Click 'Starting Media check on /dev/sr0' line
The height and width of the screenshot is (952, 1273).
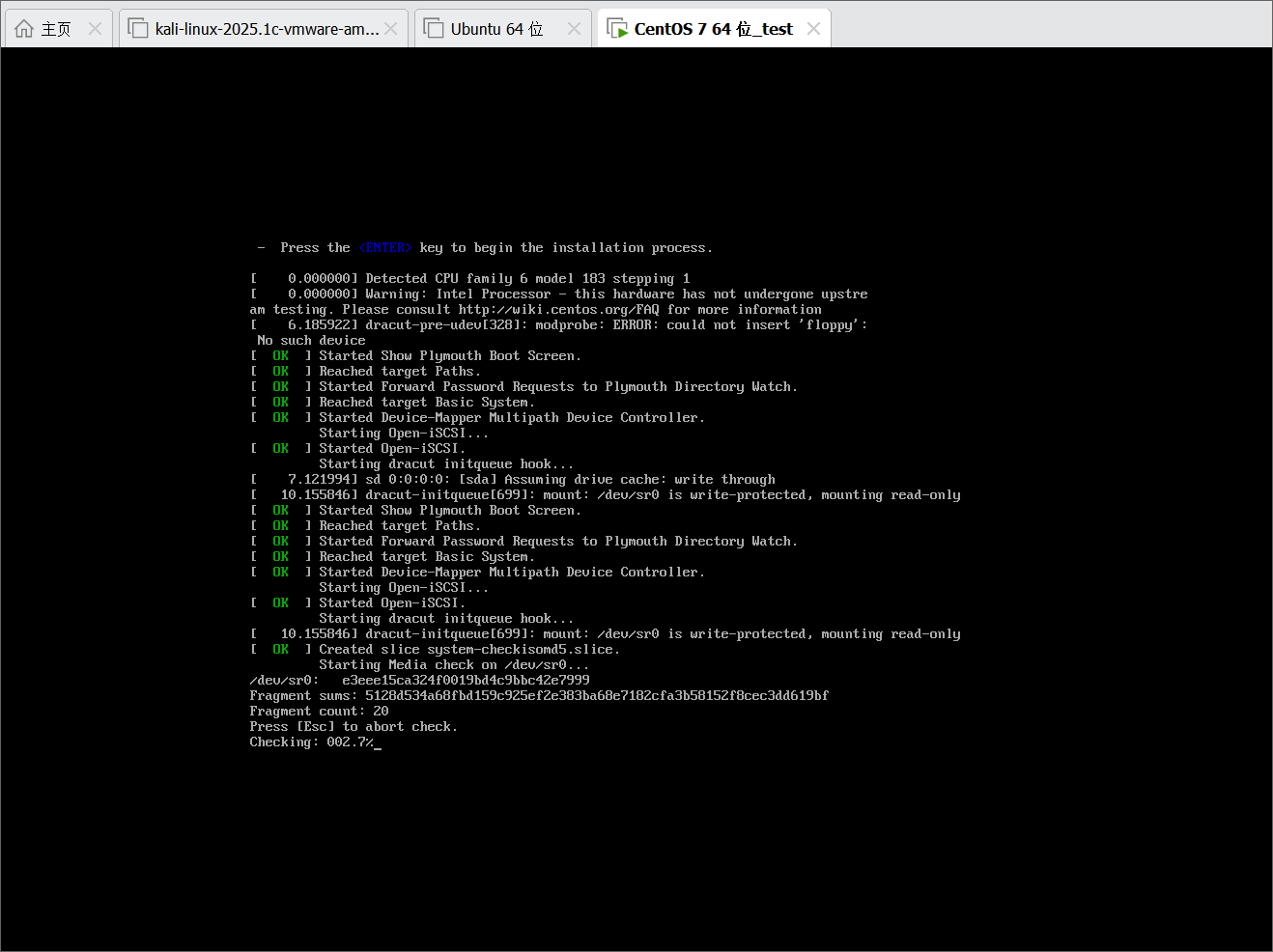click(453, 665)
